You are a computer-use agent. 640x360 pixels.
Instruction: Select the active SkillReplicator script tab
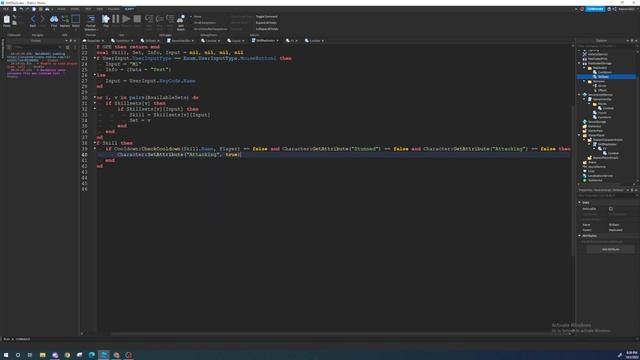pos(265,40)
